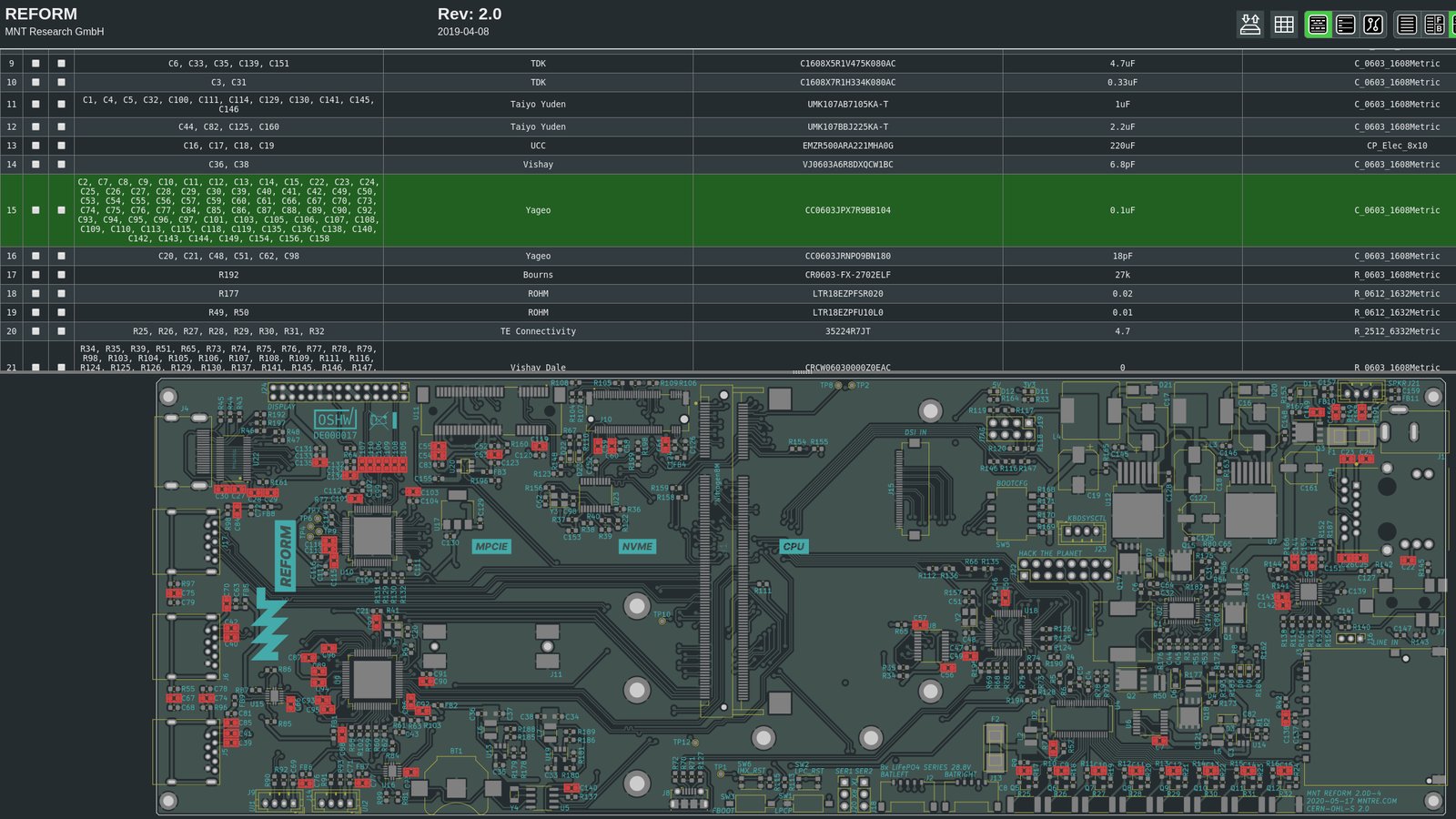
Task: Click value cell '4.7uF'
Action: pyautogui.click(x=1122, y=64)
